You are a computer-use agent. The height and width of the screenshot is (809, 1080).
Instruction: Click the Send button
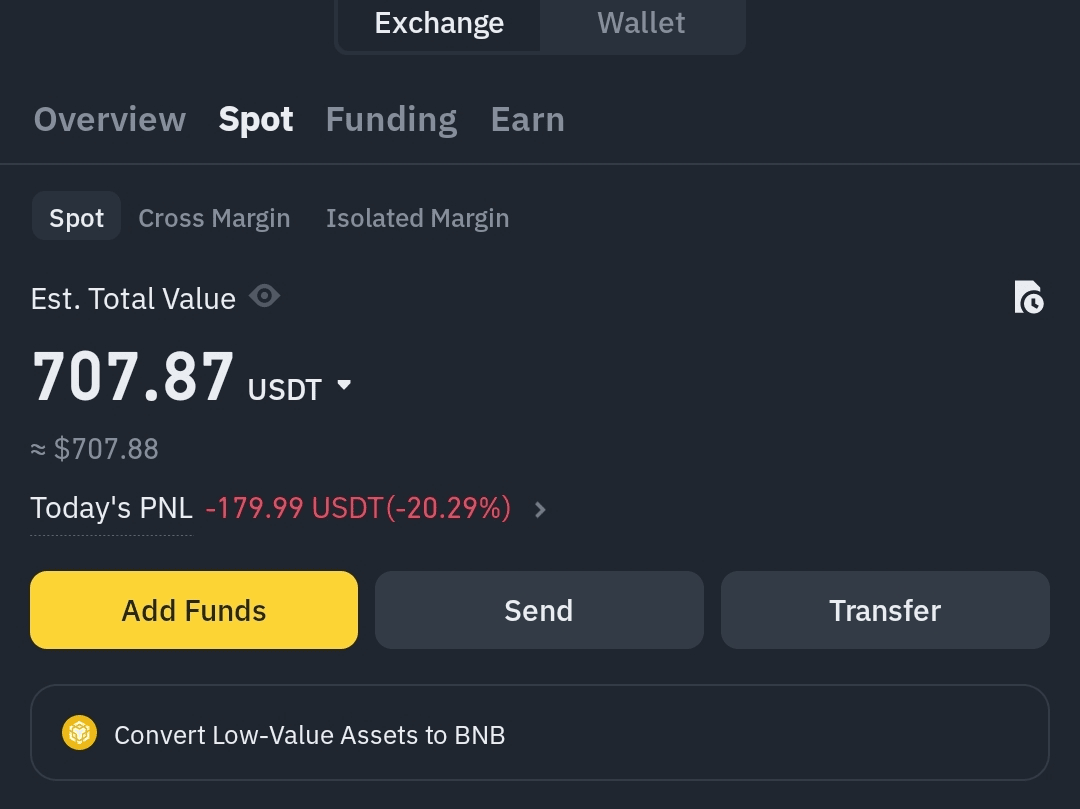539,610
